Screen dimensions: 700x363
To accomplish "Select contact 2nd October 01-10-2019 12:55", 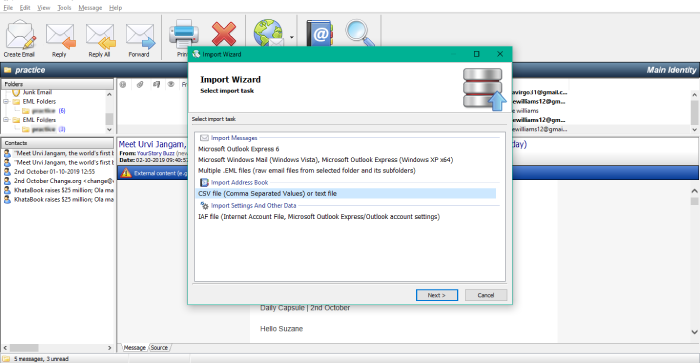I will (x=54, y=171).
